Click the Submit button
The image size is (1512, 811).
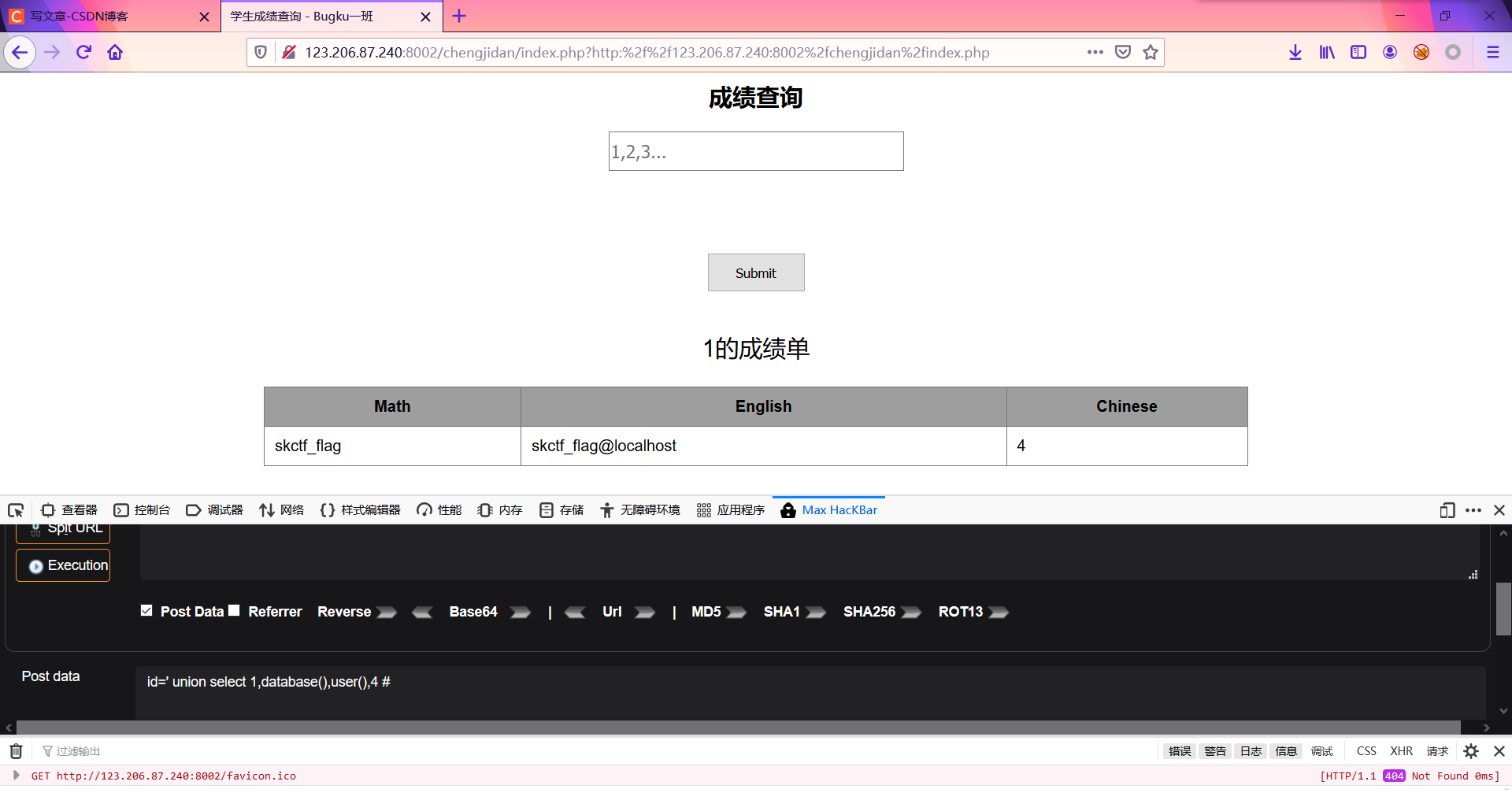[755, 272]
